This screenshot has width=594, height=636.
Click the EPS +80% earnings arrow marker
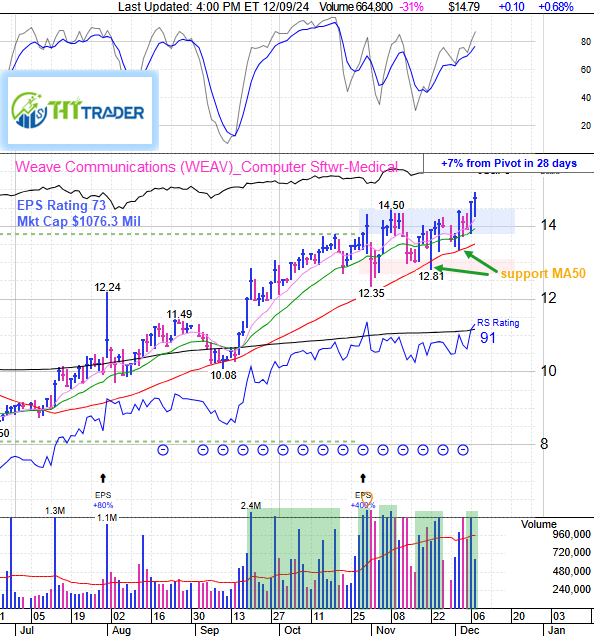(x=103, y=478)
